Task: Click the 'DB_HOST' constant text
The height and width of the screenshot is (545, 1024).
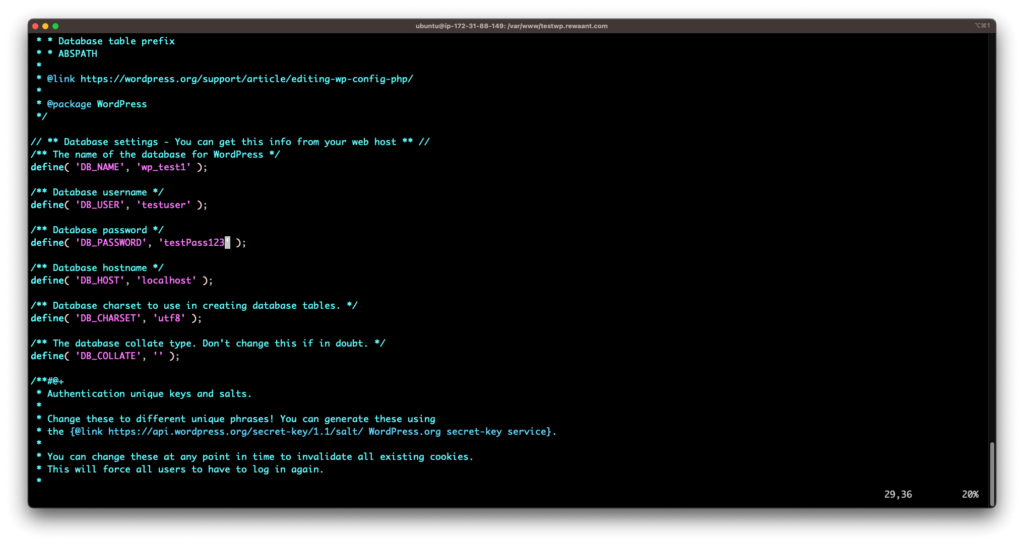Action: tap(100, 281)
